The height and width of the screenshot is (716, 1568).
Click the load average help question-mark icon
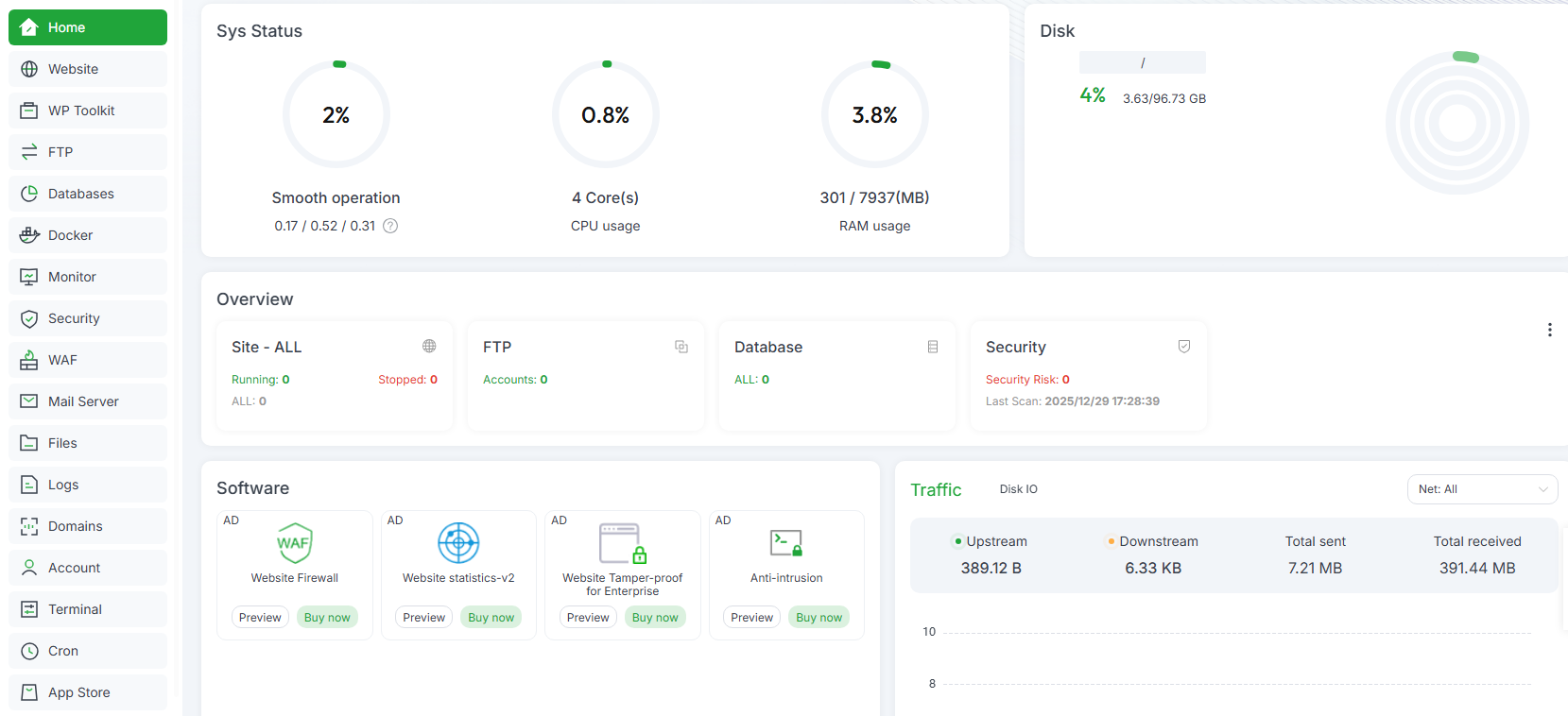[390, 226]
